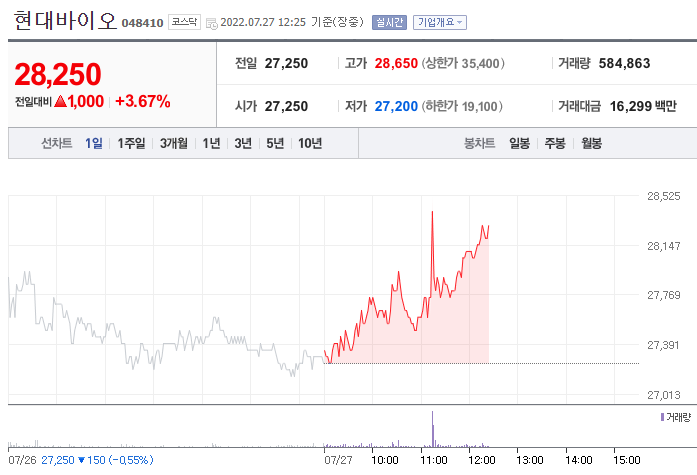Click the 코스닥 market badge
This screenshot has height=475, width=697.
(x=184, y=22)
